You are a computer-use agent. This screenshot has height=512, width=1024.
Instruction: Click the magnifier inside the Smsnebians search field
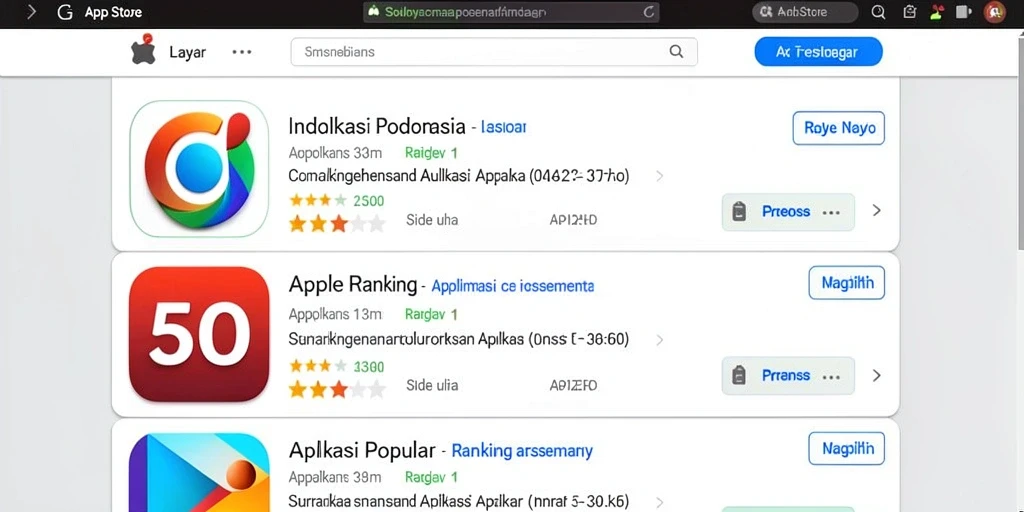coord(676,52)
